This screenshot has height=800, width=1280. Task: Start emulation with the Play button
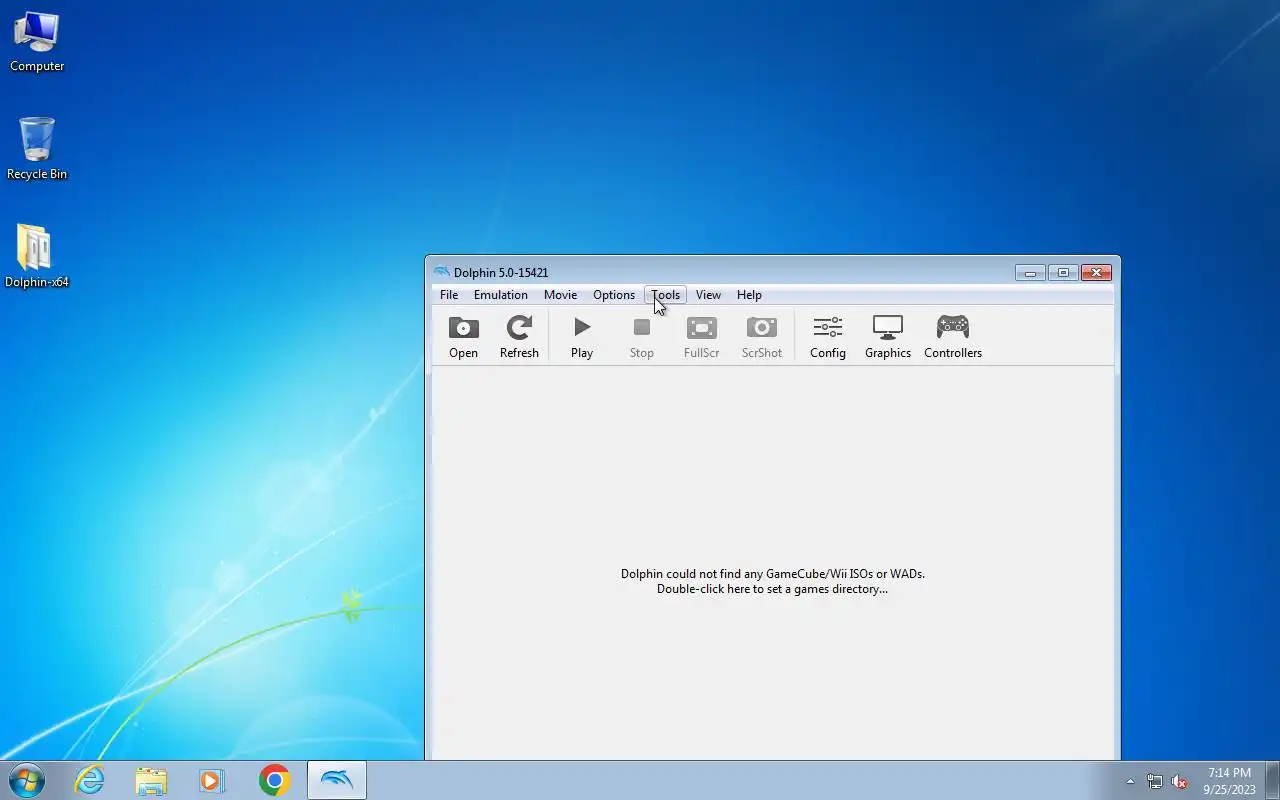[582, 337]
